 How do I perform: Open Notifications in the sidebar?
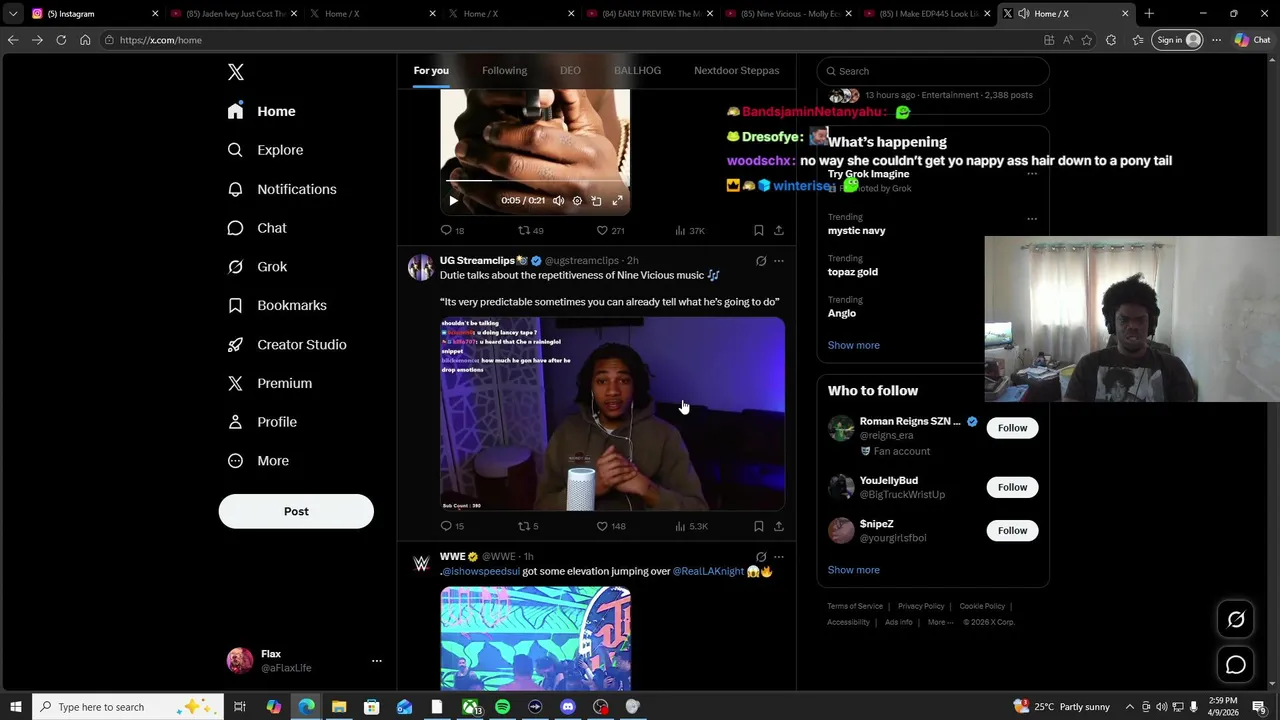(282, 189)
